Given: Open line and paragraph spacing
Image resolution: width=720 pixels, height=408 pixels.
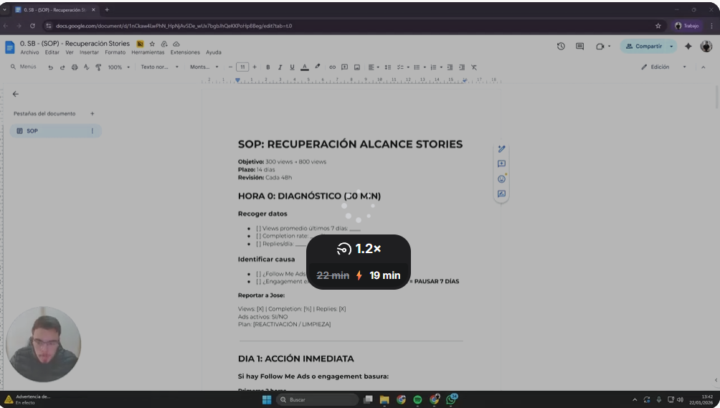Looking at the screenshot, I should tap(388, 67).
